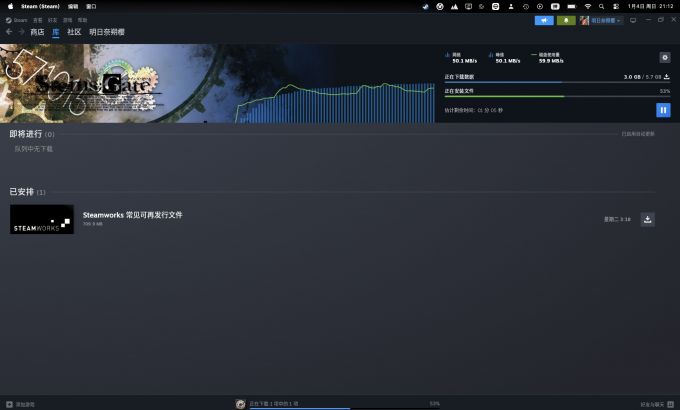
Task: Click the estimated time remaining text
Action: 474,110
